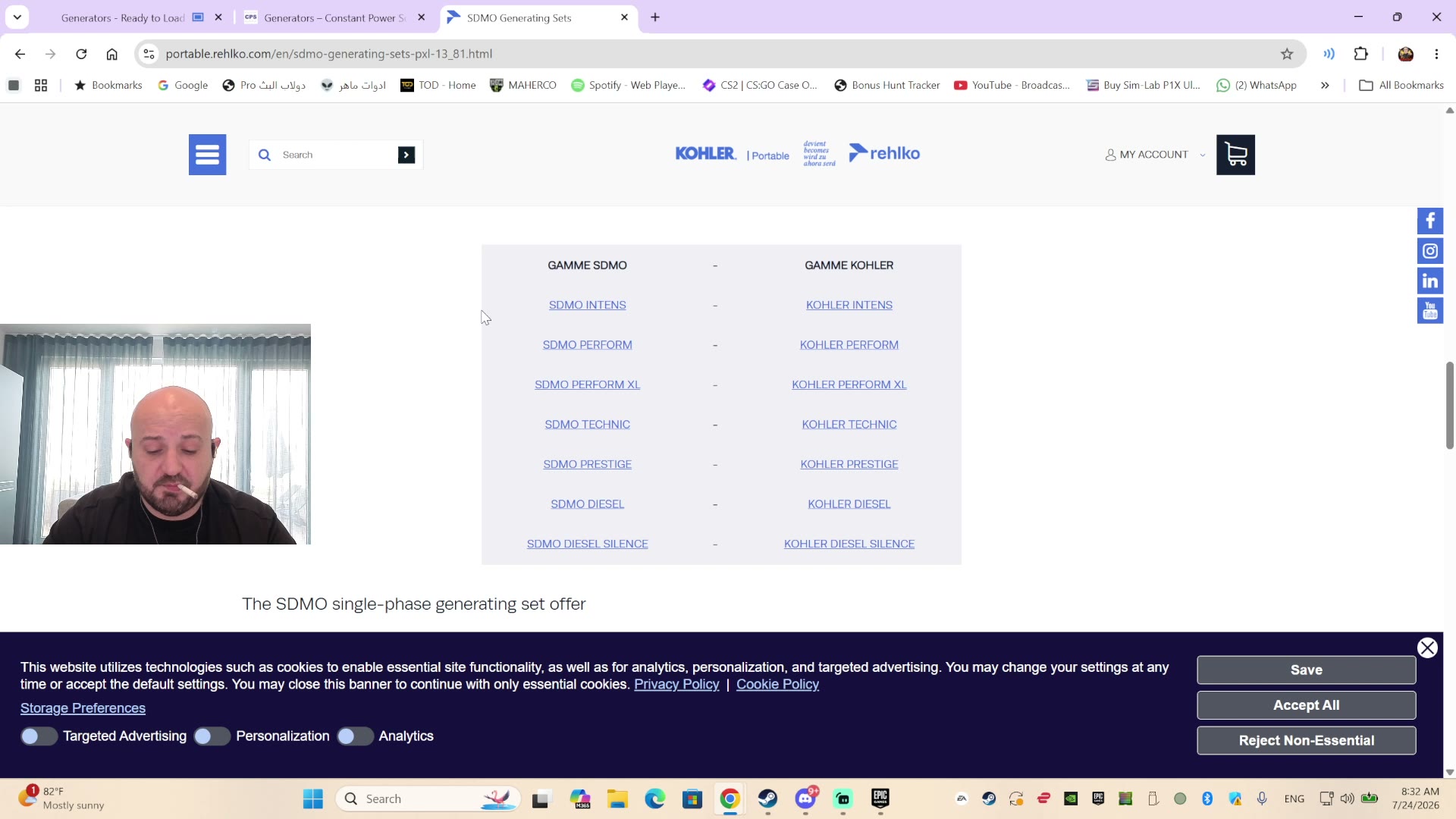Open File Explorer from the taskbar
The width and height of the screenshot is (1456, 819).
point(617,799)
